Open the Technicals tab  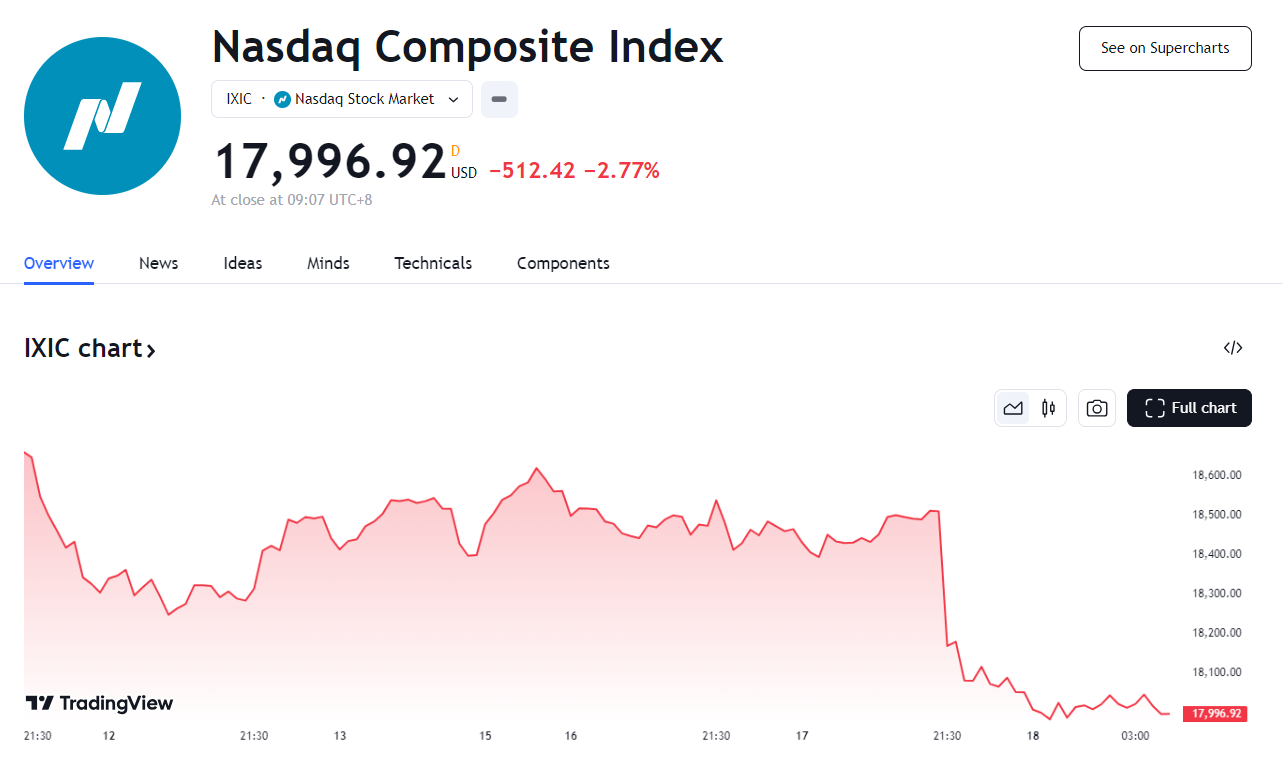coord(433,263)
